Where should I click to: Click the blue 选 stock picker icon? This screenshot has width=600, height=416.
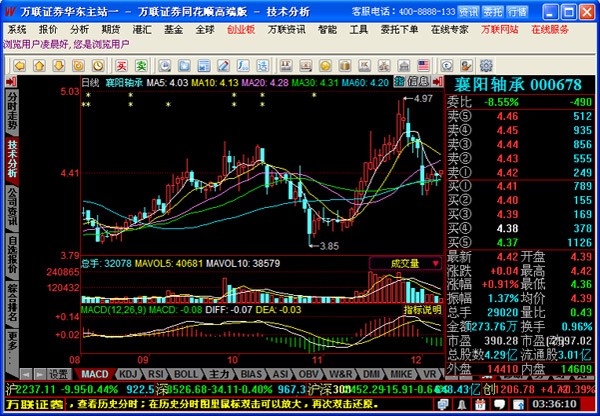tap(262, 66)
